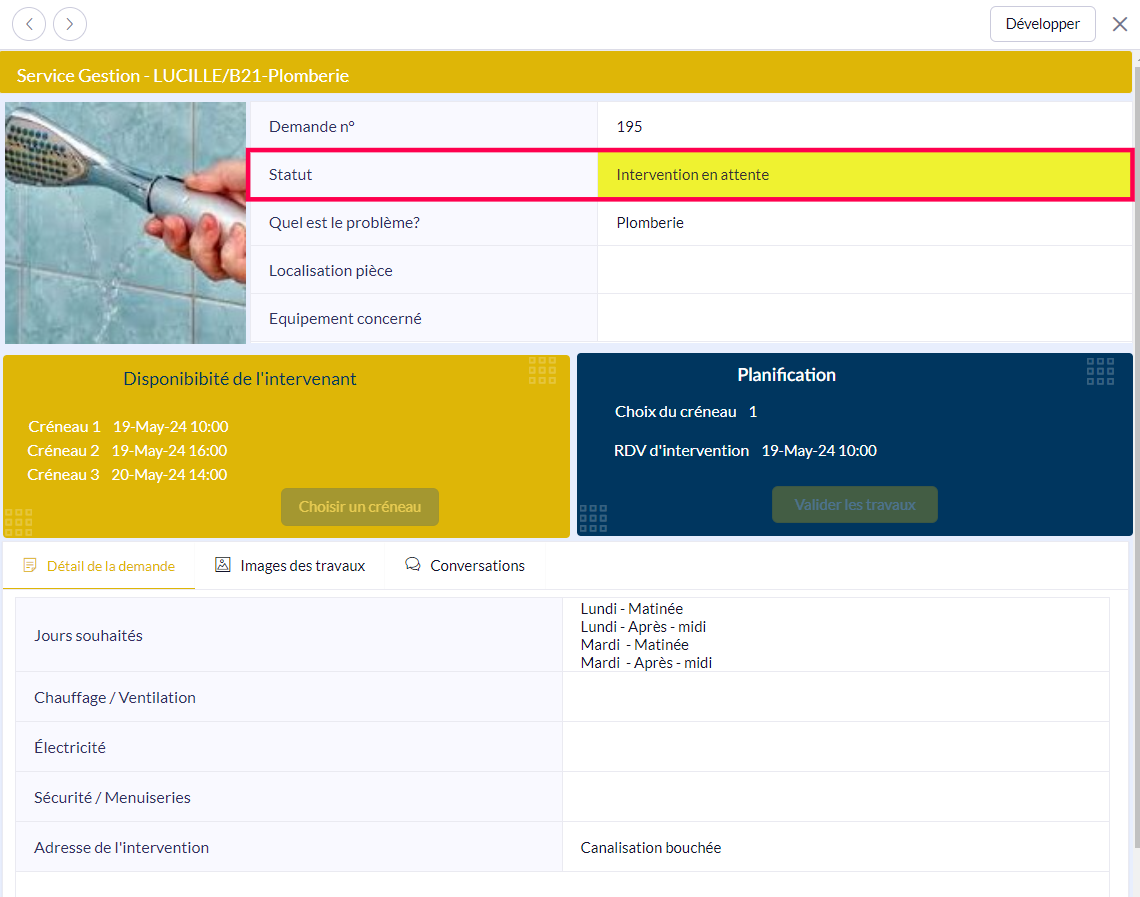
Task: Close the request detail panel
Action: 1120,24
